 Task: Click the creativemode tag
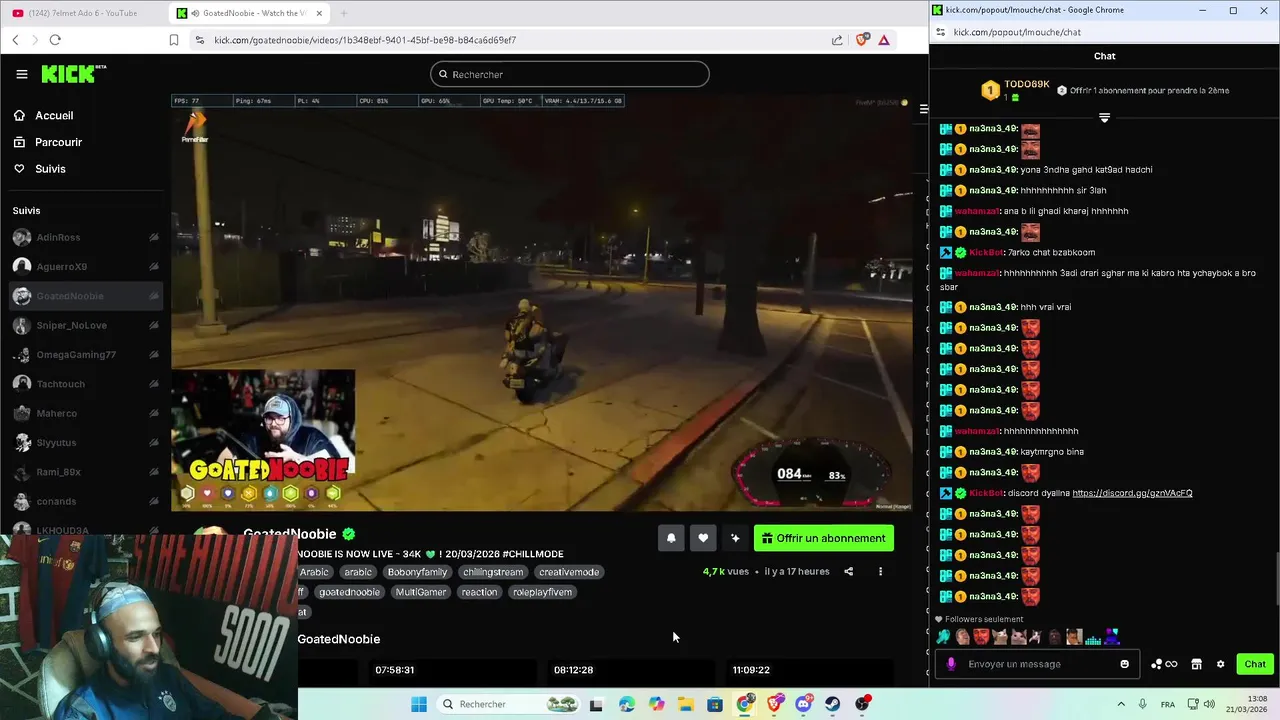point(569,572)
